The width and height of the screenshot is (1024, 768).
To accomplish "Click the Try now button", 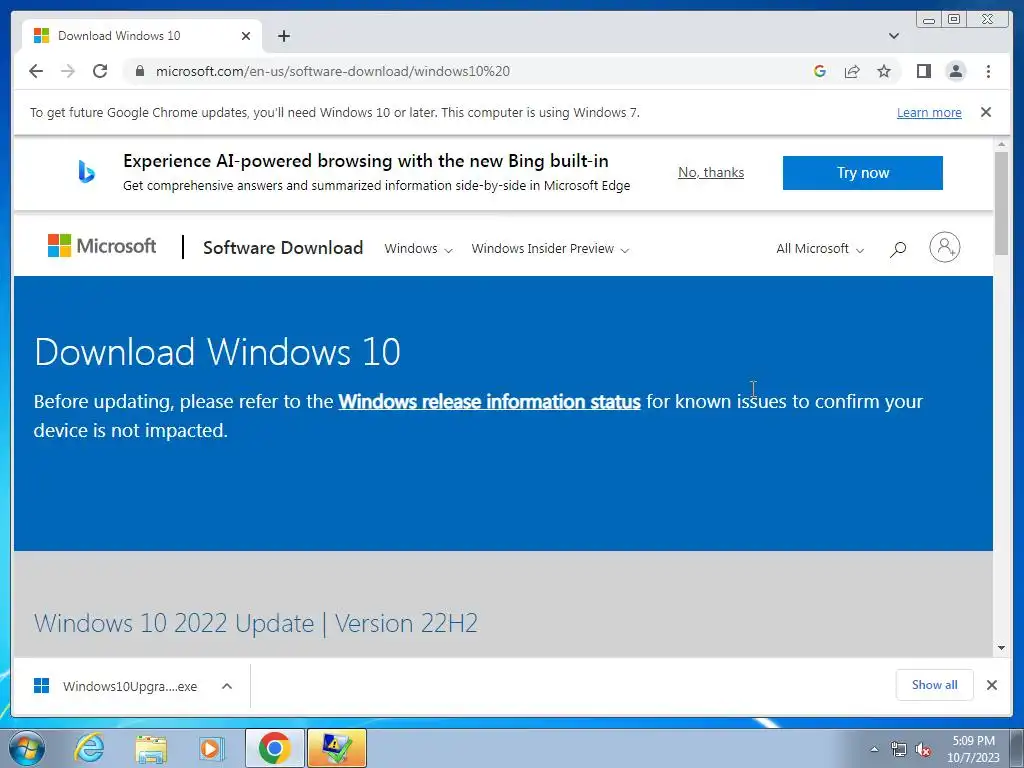I will [x=862, y=173].
